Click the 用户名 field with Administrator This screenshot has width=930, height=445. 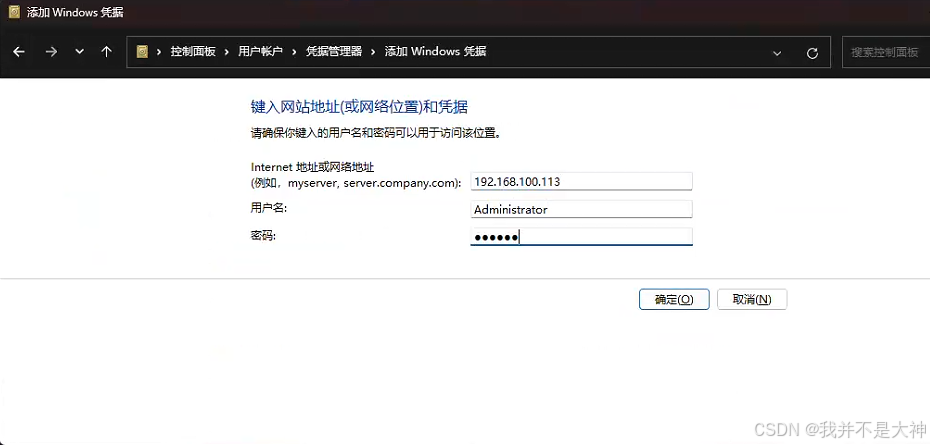(581, 209)
